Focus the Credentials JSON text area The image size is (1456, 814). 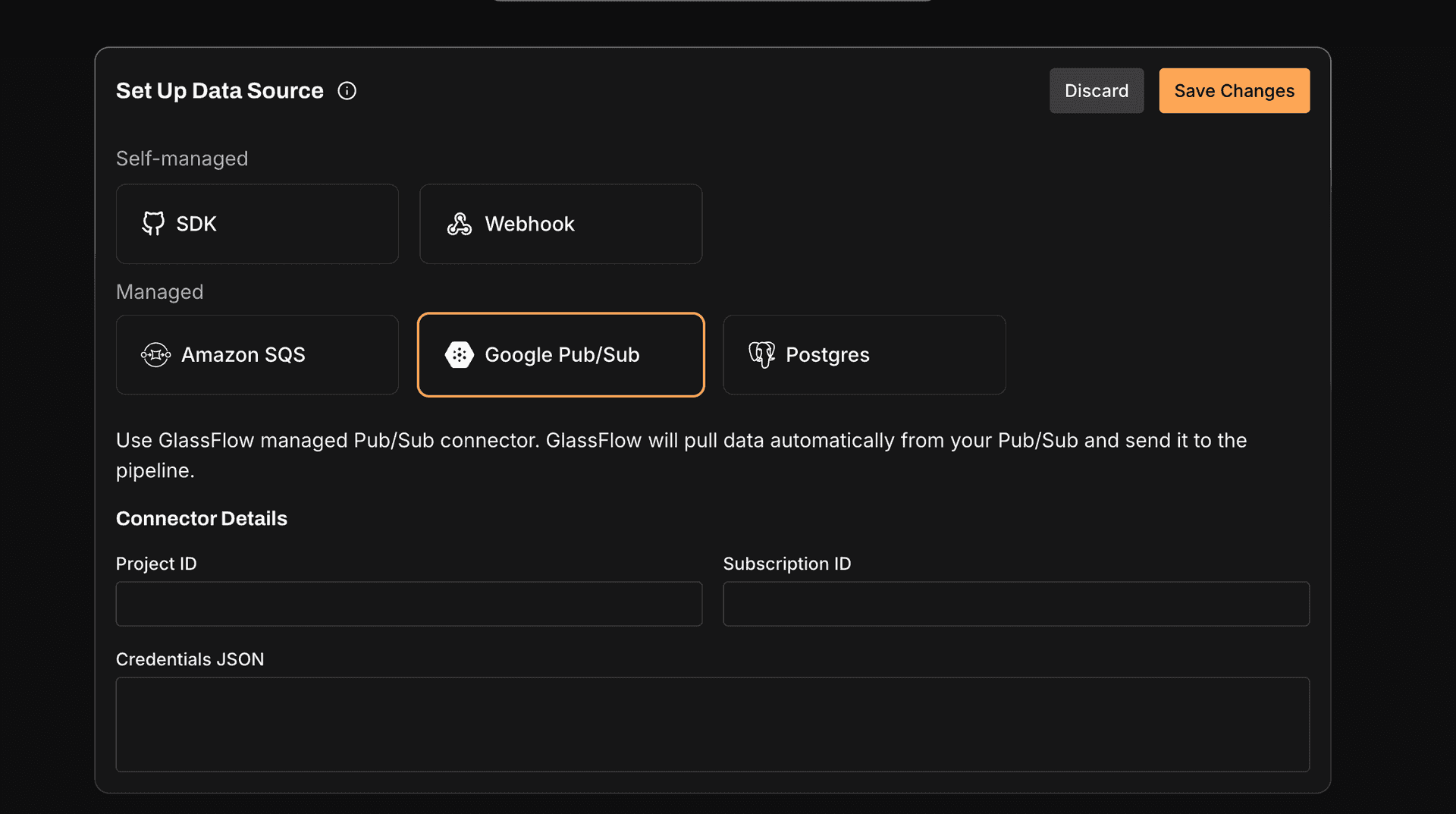[712, 724]
